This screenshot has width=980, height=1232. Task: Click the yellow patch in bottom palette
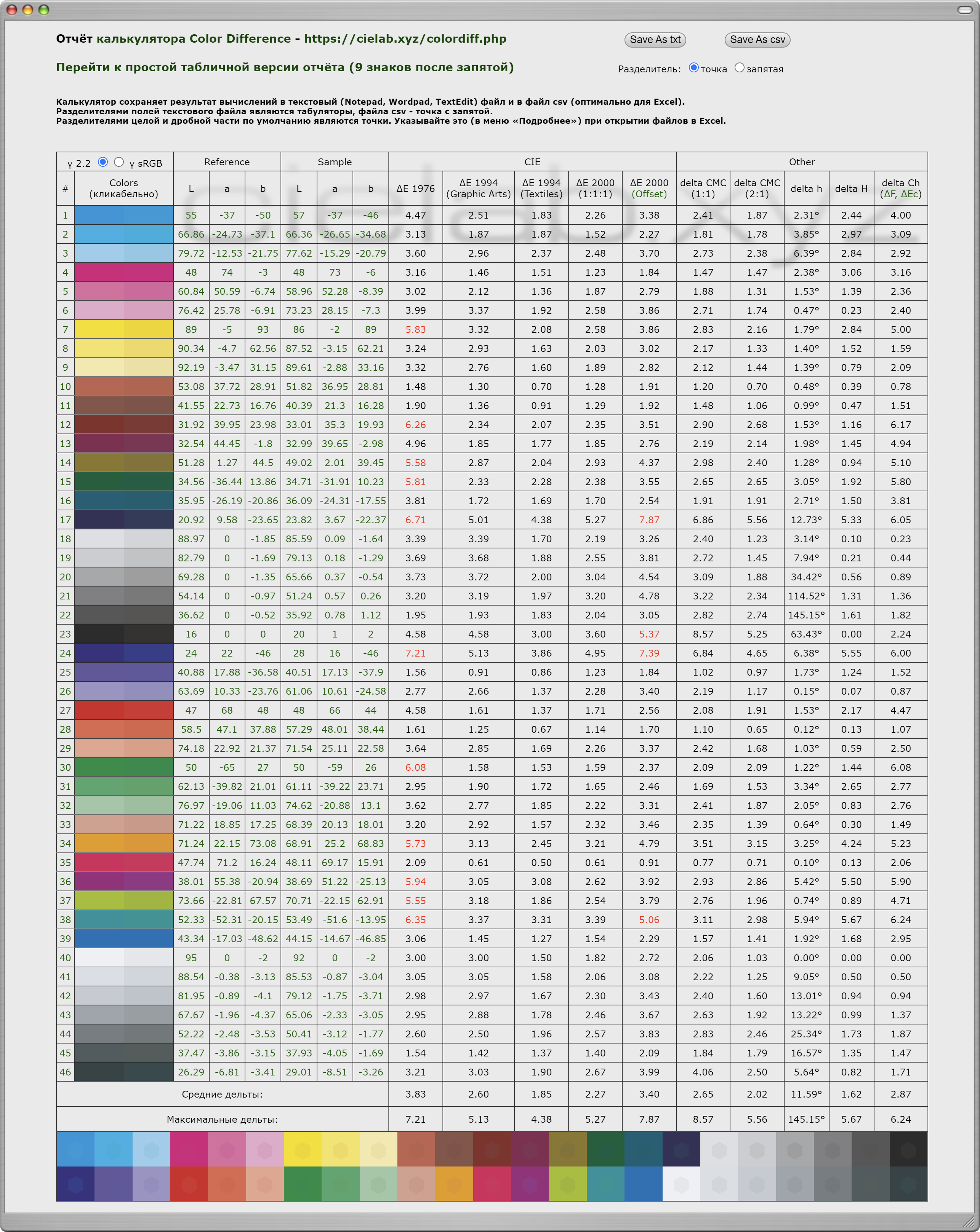[x=303, y=1149]
